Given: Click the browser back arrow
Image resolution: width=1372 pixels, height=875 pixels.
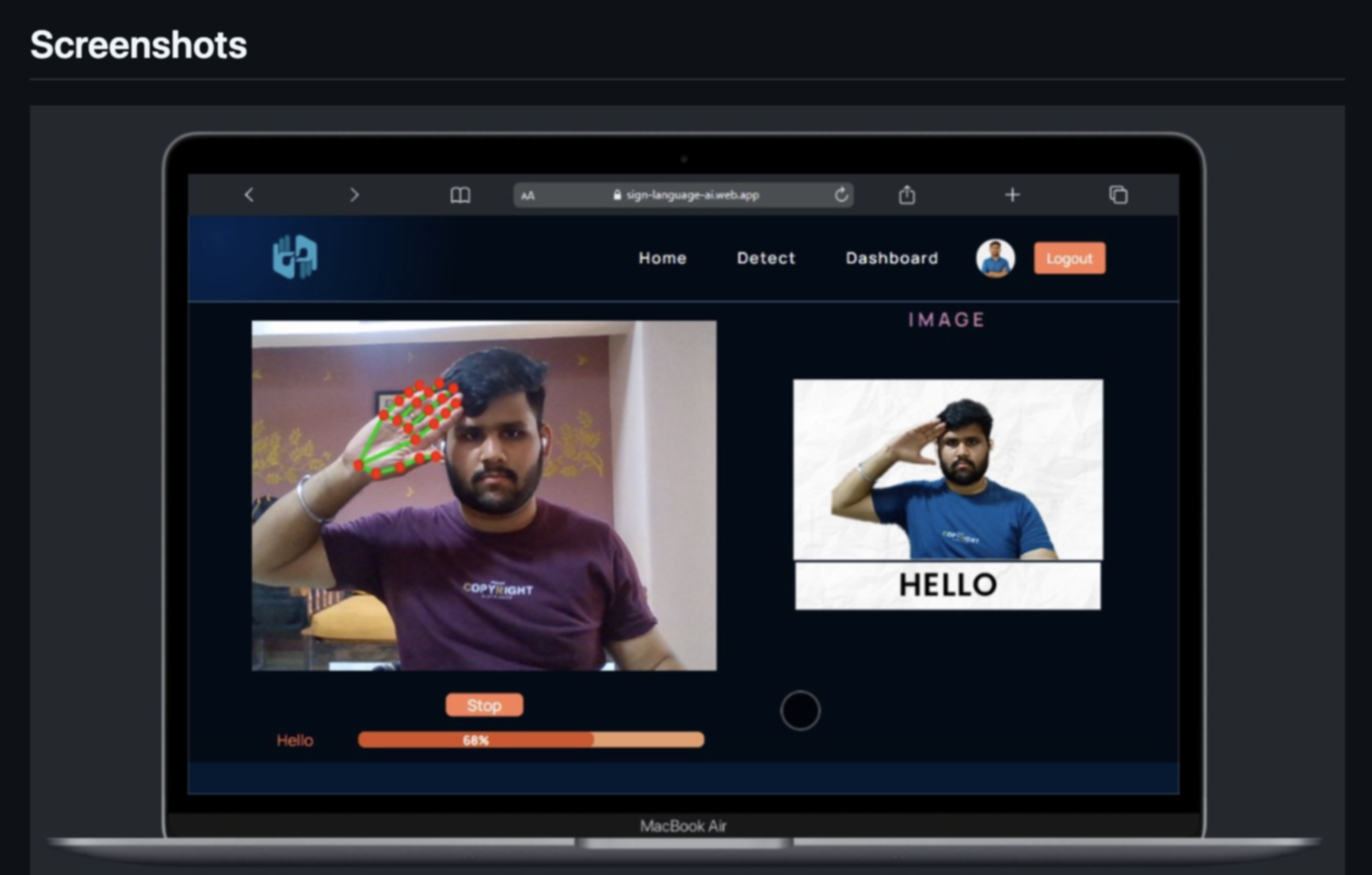Looking at the screenshot, I should pyautogui.click(x=249, y=195).
